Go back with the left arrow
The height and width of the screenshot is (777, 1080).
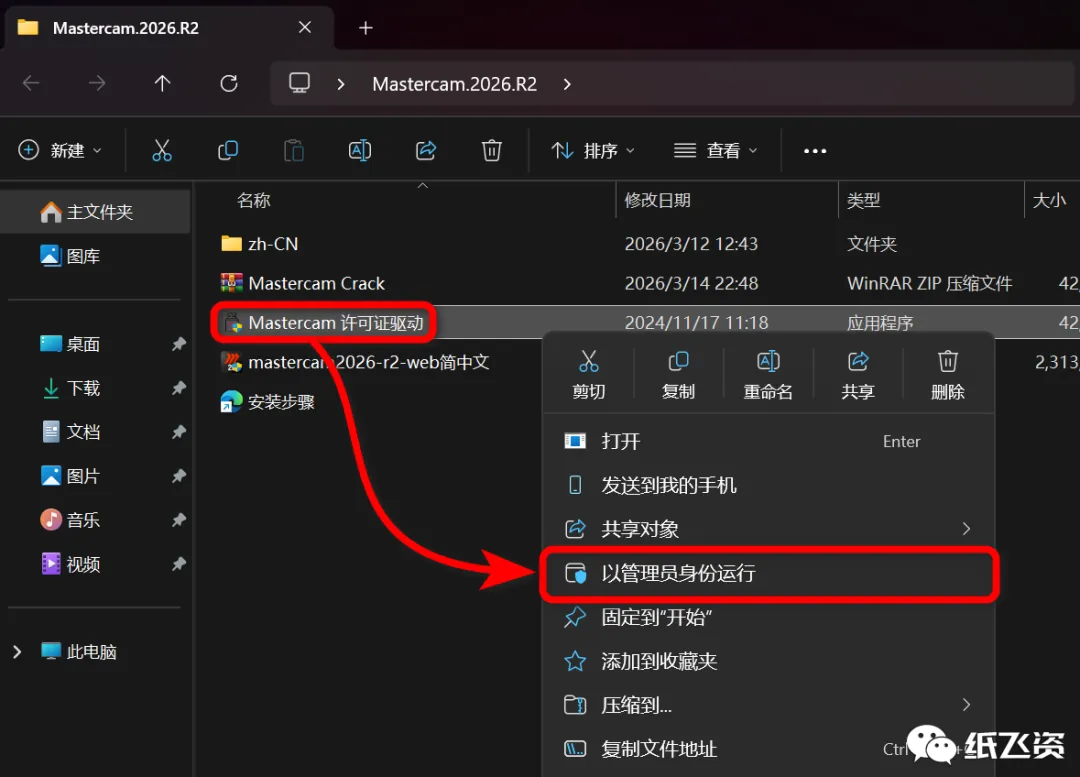pos(31,83)
